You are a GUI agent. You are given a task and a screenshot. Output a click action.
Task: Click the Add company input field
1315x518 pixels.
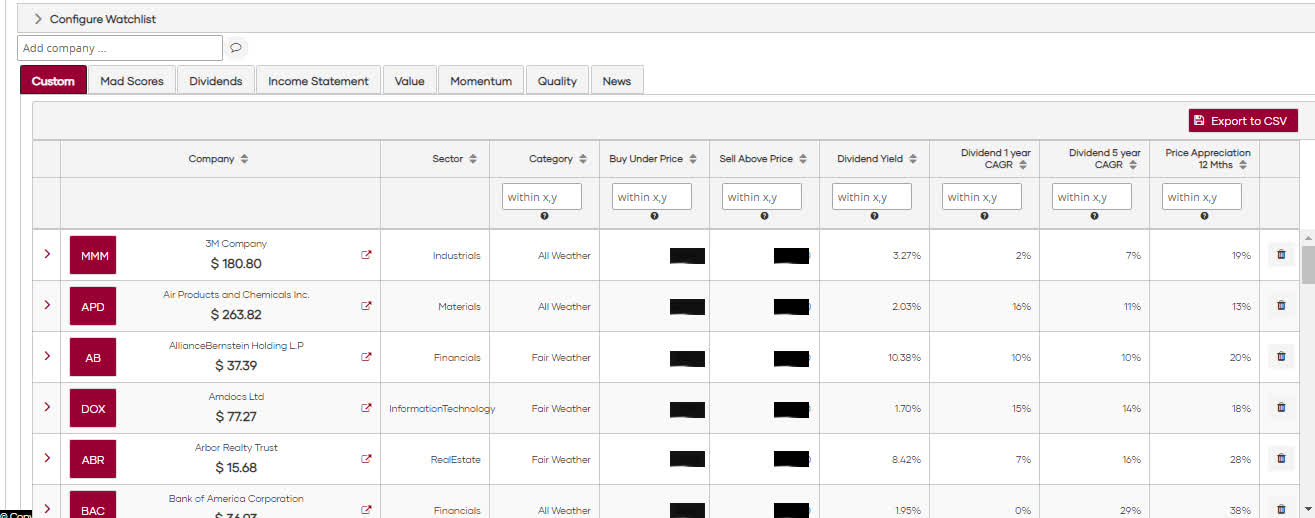point(120,48)
